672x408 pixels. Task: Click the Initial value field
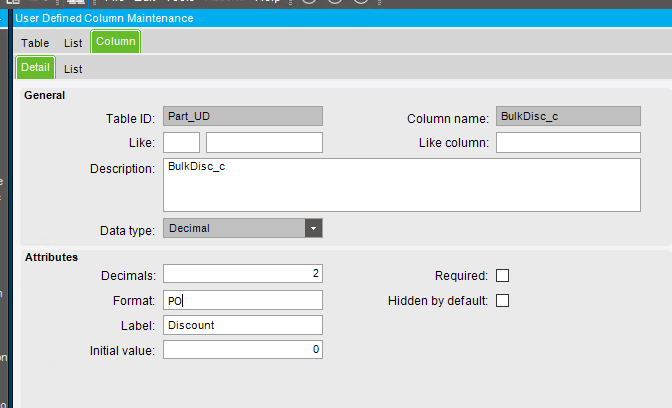point(243,349)
